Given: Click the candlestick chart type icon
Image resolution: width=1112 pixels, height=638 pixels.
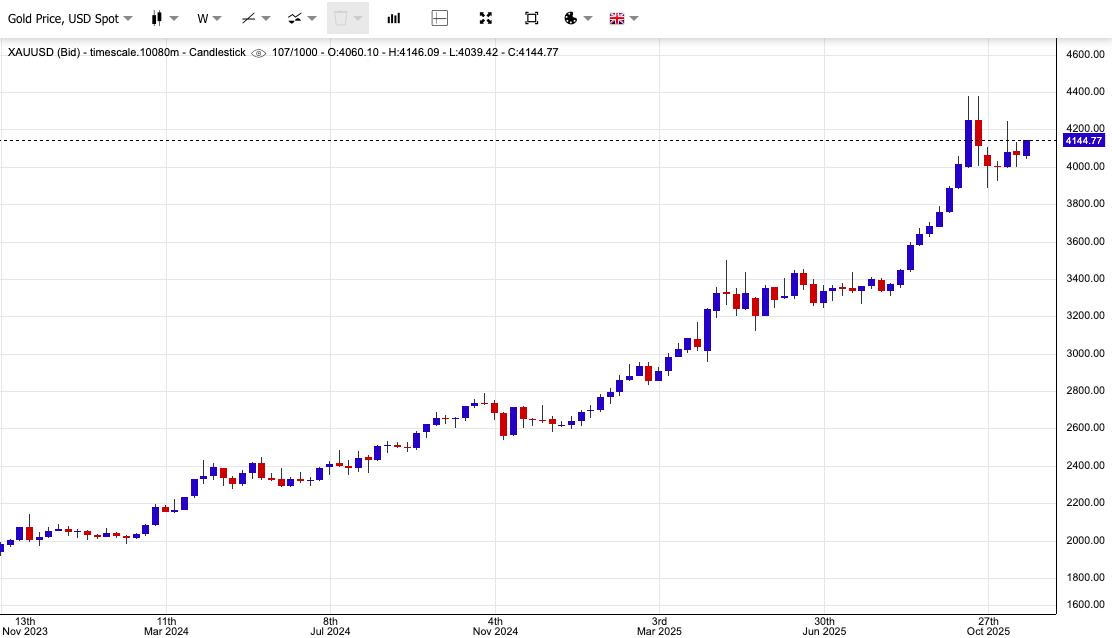Looking at the screenshot, I should 157,18.
